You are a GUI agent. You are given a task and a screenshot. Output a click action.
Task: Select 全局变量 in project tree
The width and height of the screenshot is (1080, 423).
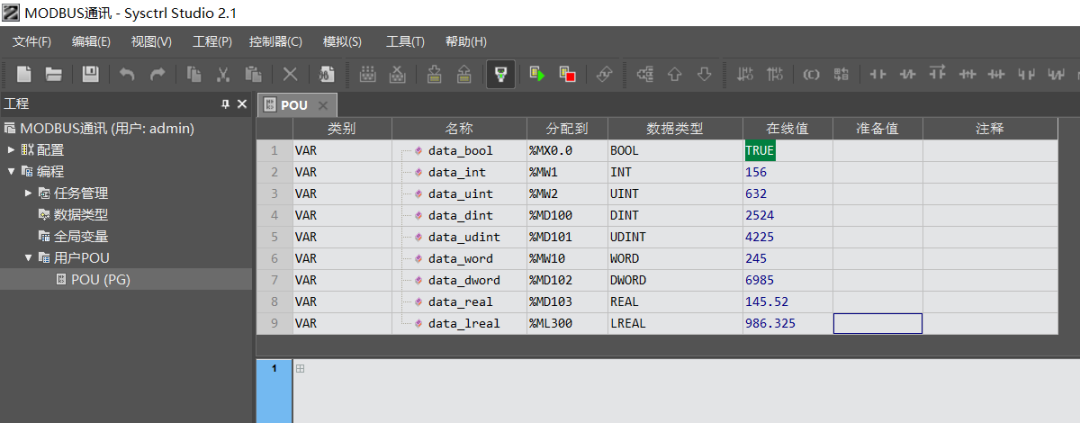pyautogui.click(x=81, y=236)
